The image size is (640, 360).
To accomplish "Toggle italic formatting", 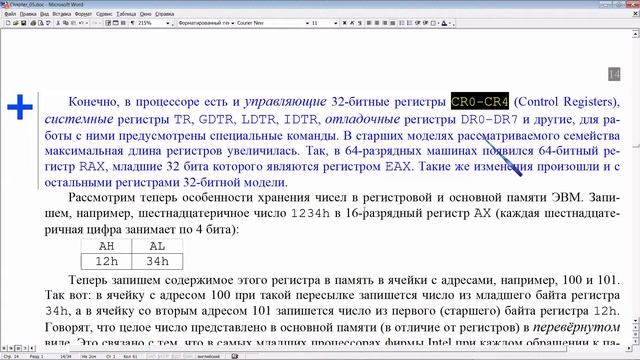I will coord(352,23).
